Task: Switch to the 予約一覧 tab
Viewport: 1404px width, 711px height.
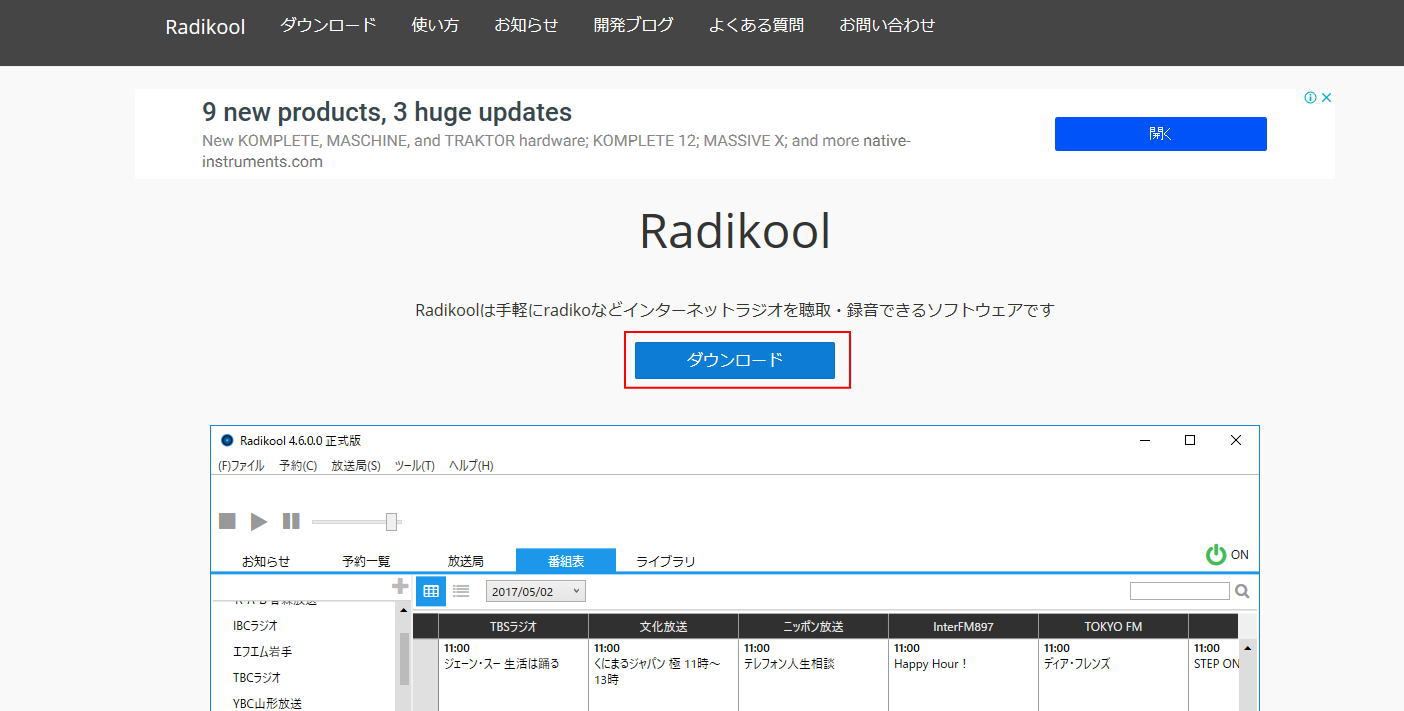Action: click(x=366, y=561)
